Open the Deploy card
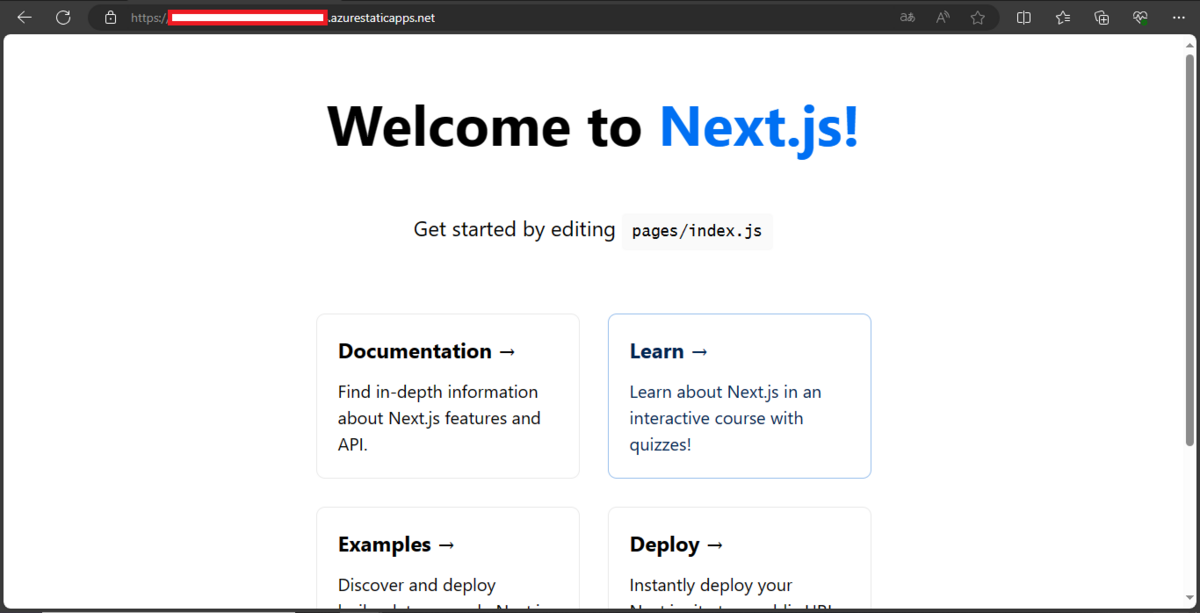 739,558
